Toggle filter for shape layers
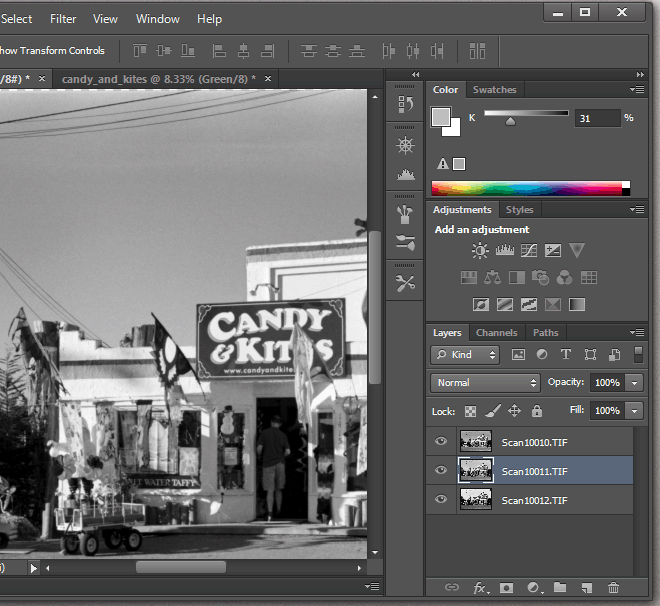Screen dimensions: 660x606 coord(590,354)
